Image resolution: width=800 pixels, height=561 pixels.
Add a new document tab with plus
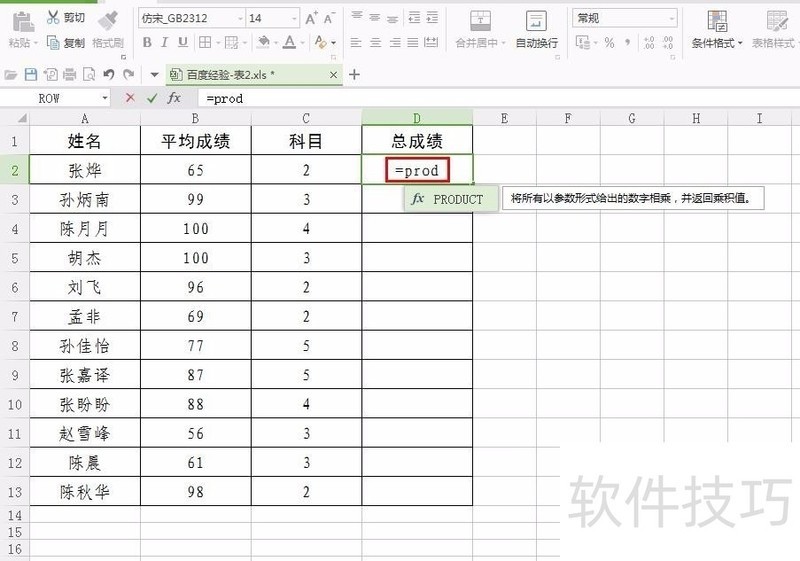click(x=354, y=74)
